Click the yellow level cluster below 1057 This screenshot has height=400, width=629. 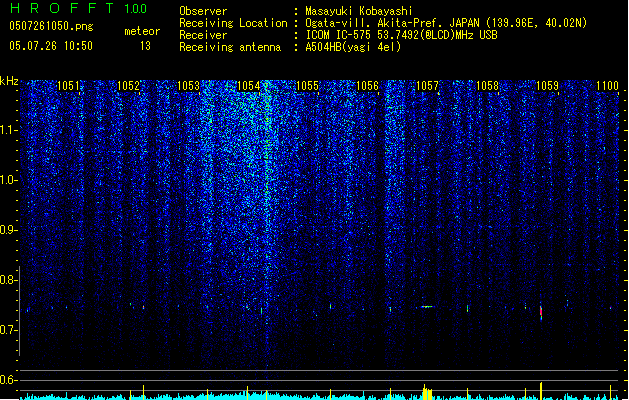coord(428,393)
